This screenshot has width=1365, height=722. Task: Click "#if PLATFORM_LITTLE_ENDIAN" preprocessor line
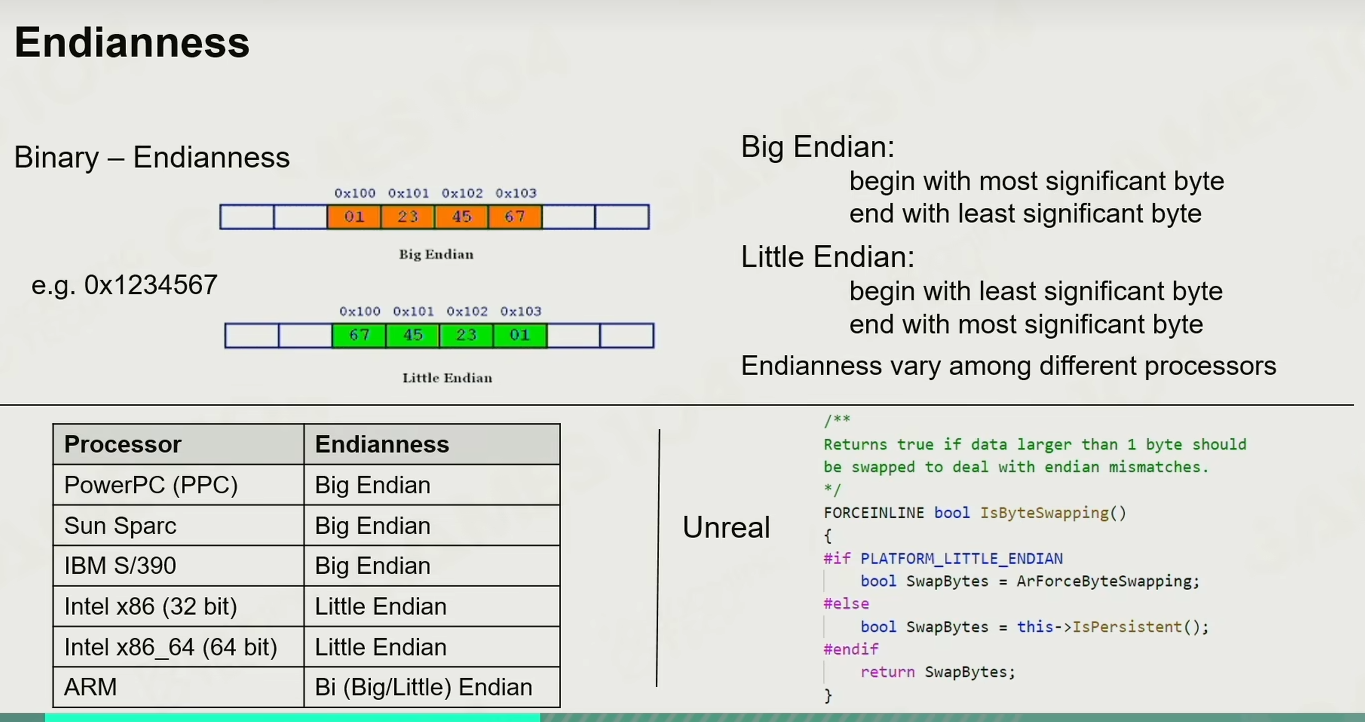[x=943, y=558]
